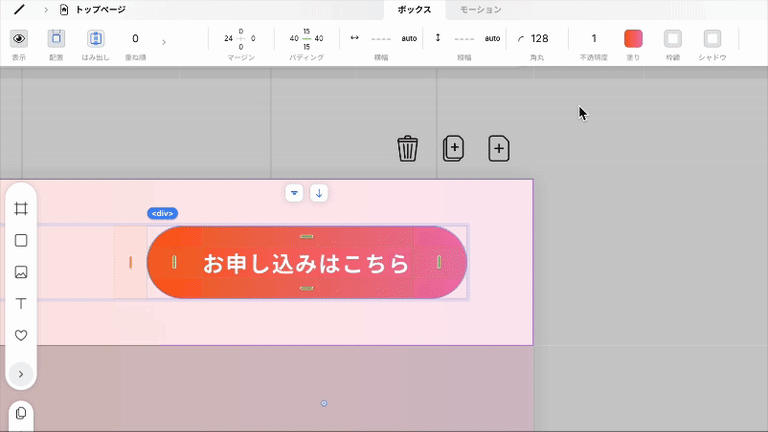This screenshot has height=432, width=768.
Task: Click the corner radius curve icon
Action: click(x=521, y=39)
